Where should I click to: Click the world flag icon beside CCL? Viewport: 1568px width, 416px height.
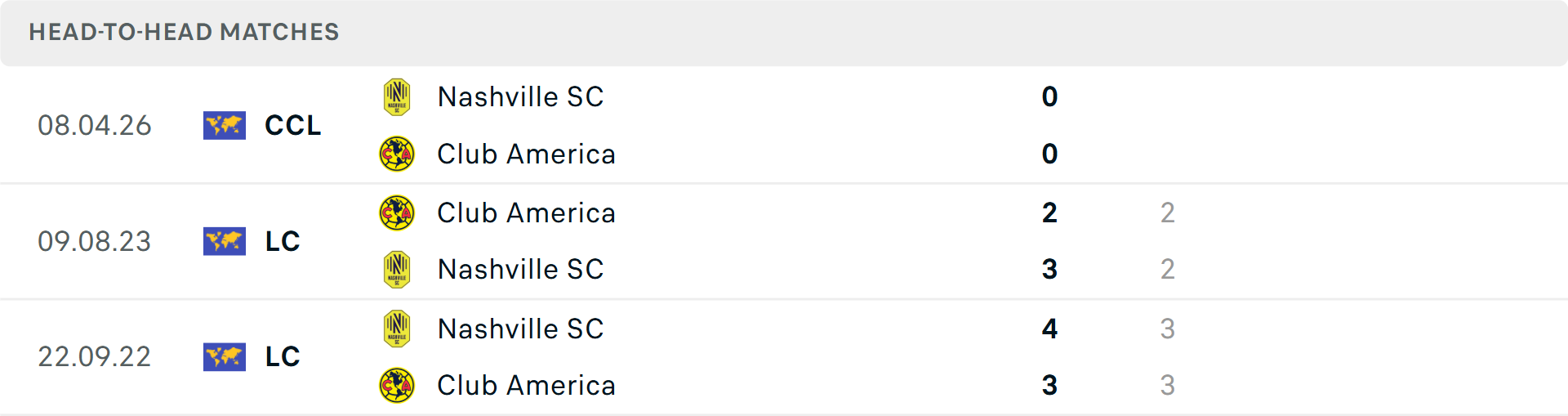[224, 126]
